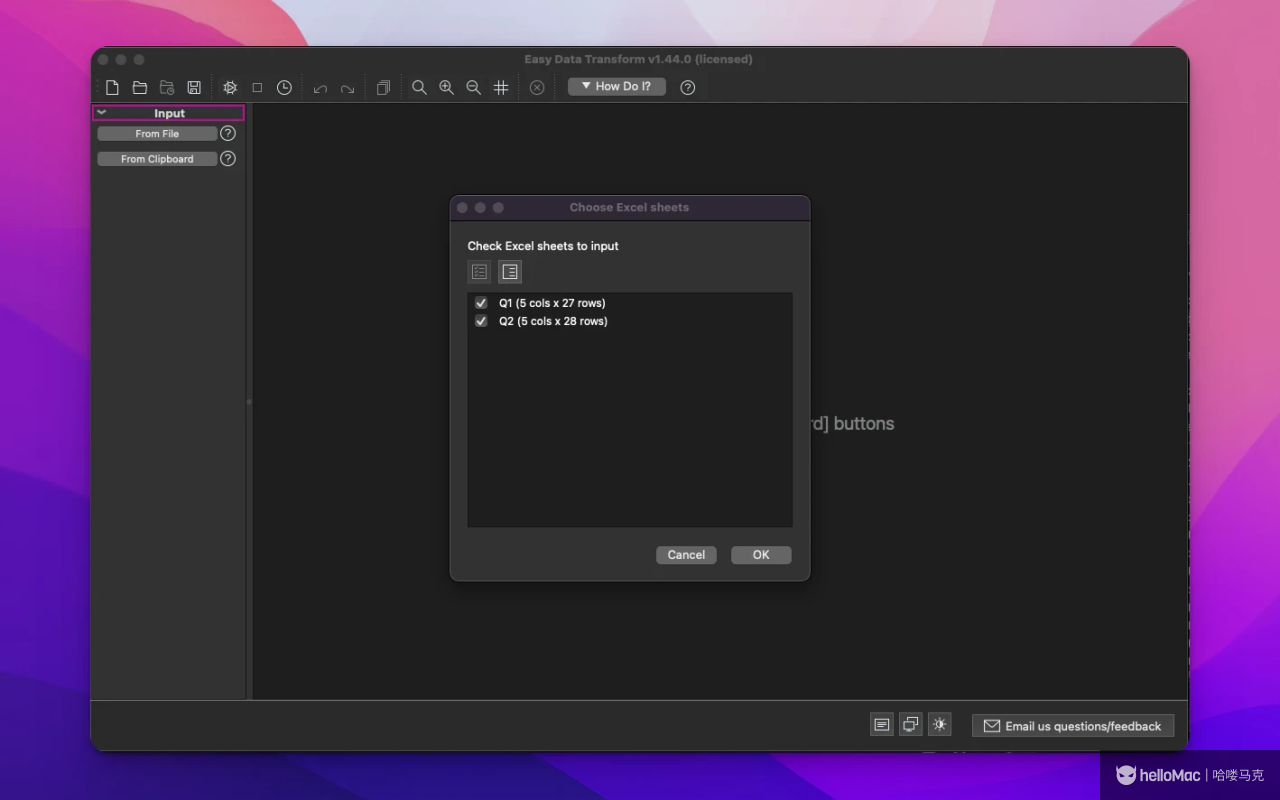Zoom in with the plus magnifier
Viewport: 1280px width, 800px height.
pos(446,88)
